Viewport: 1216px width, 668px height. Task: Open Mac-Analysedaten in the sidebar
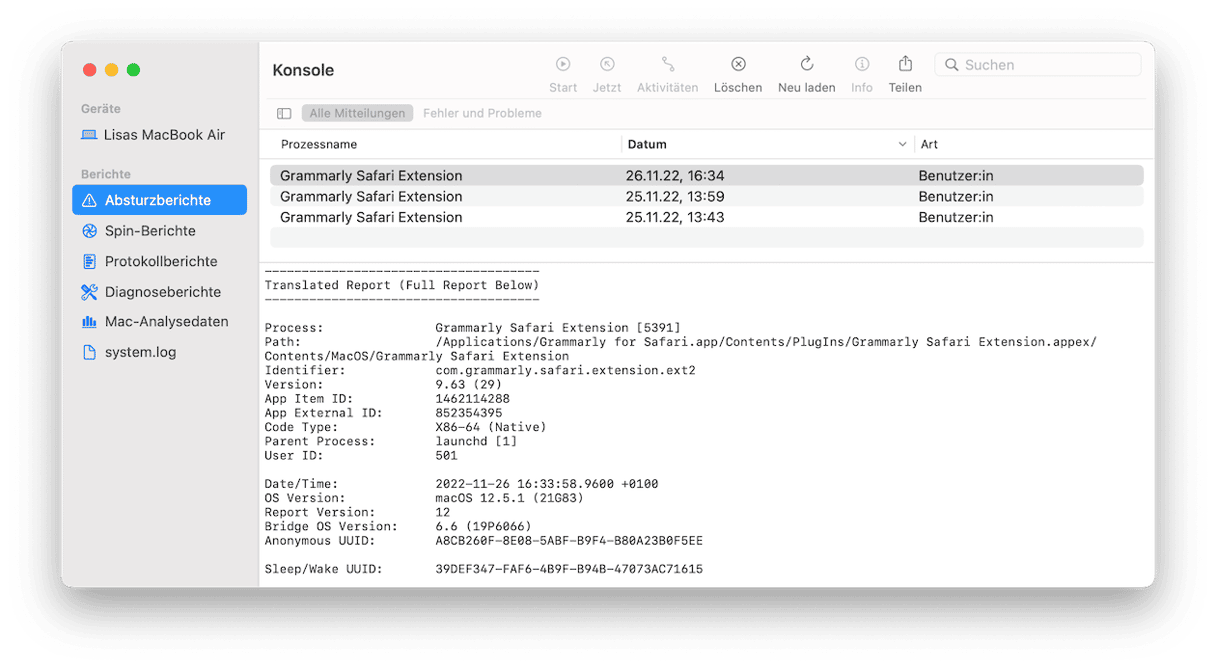pyautogui.click(x=159, y=322)
